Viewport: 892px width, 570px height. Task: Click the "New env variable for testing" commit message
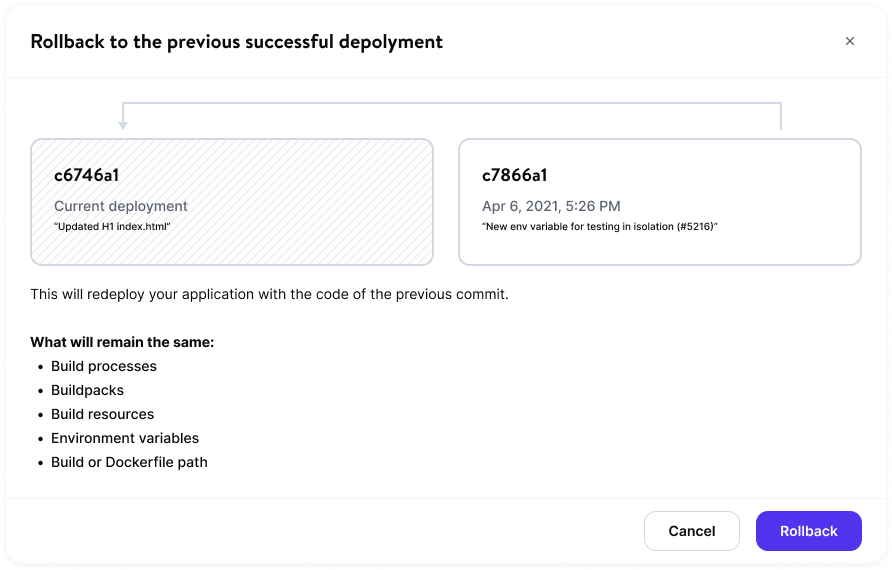[600, 227]
